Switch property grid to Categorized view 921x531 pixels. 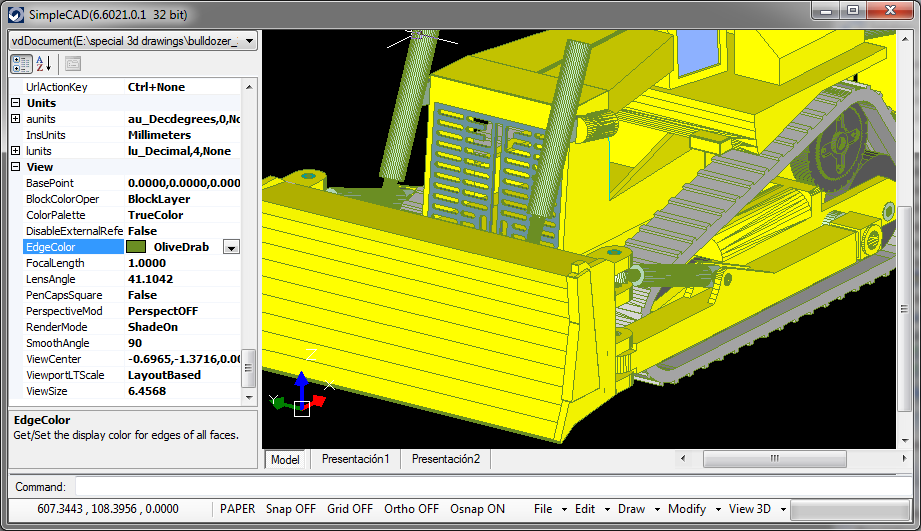tap(21, 64)
